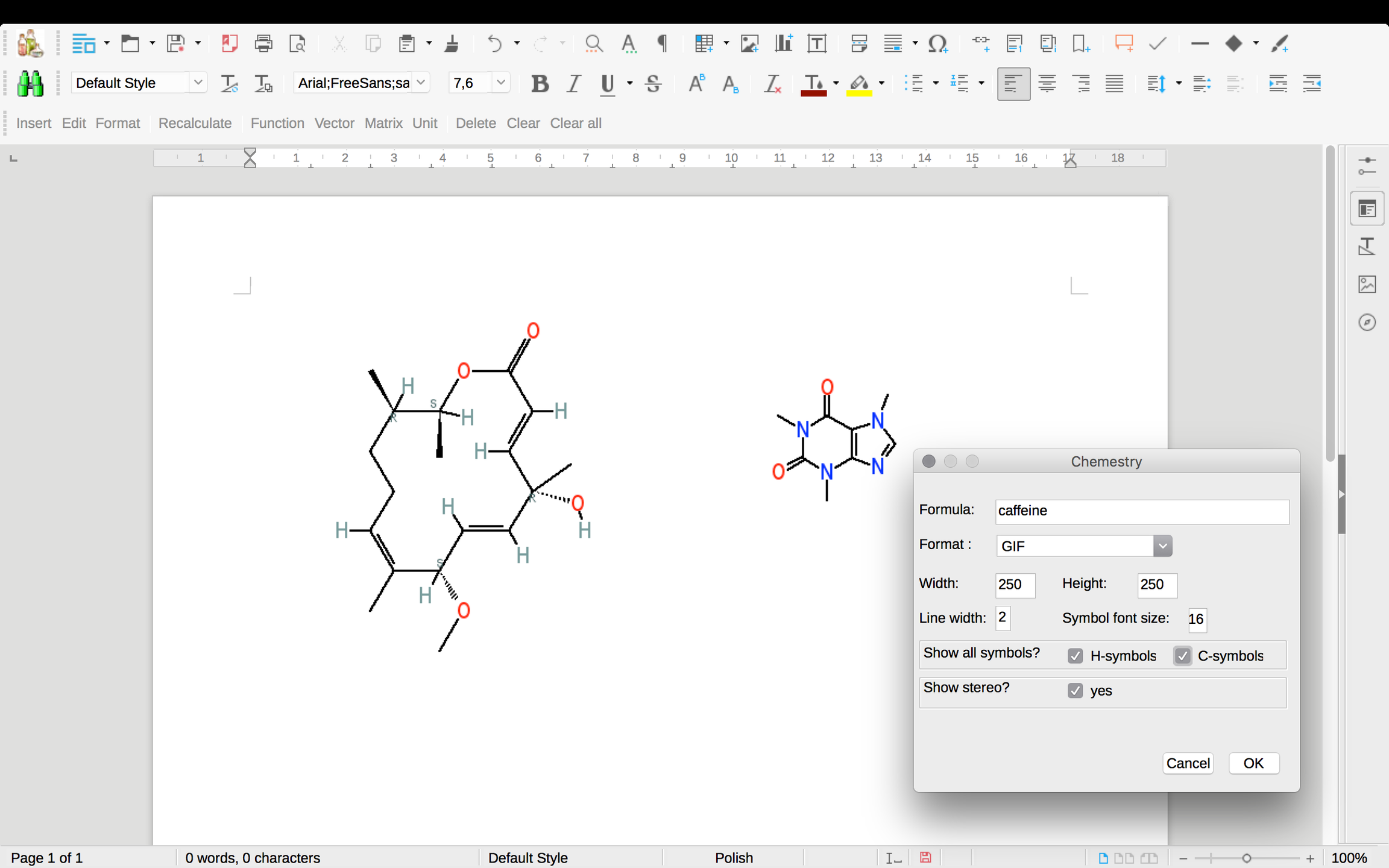Click the Insert Table icon
Screen dimensions: 1389x868
coord(704,43)
